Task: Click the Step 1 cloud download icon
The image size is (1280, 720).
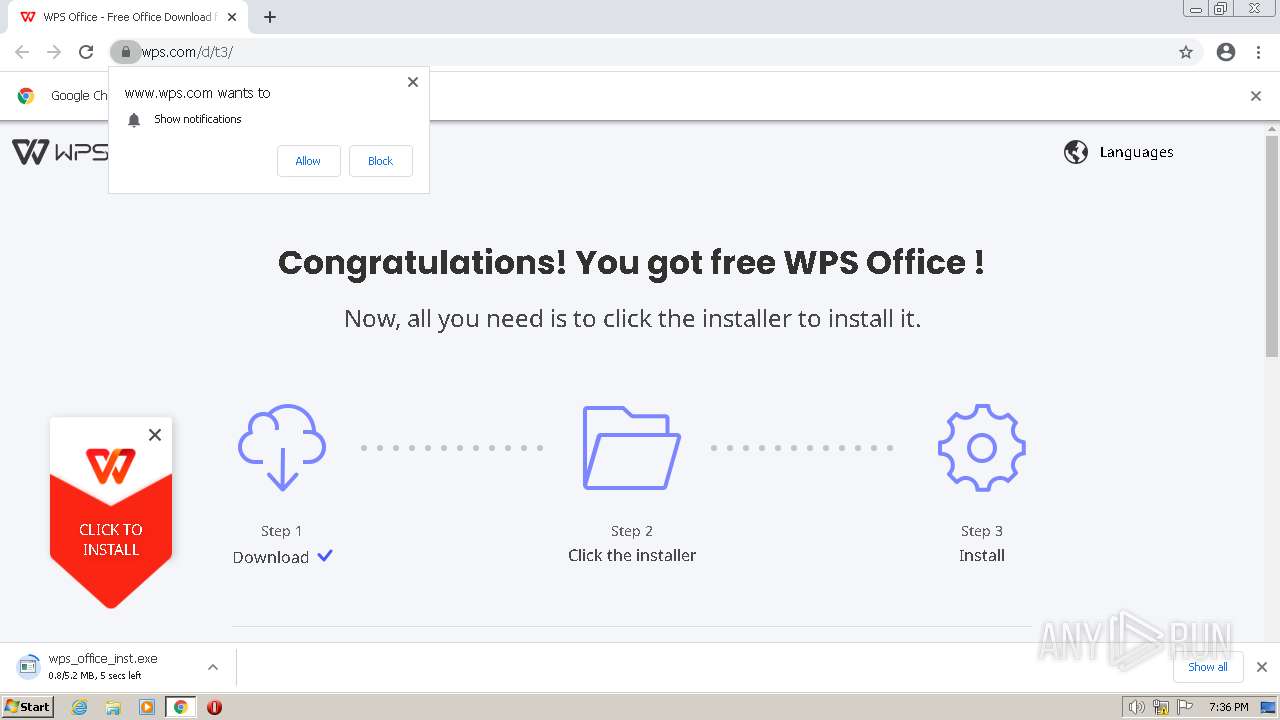Action: [x=282, y=447]
